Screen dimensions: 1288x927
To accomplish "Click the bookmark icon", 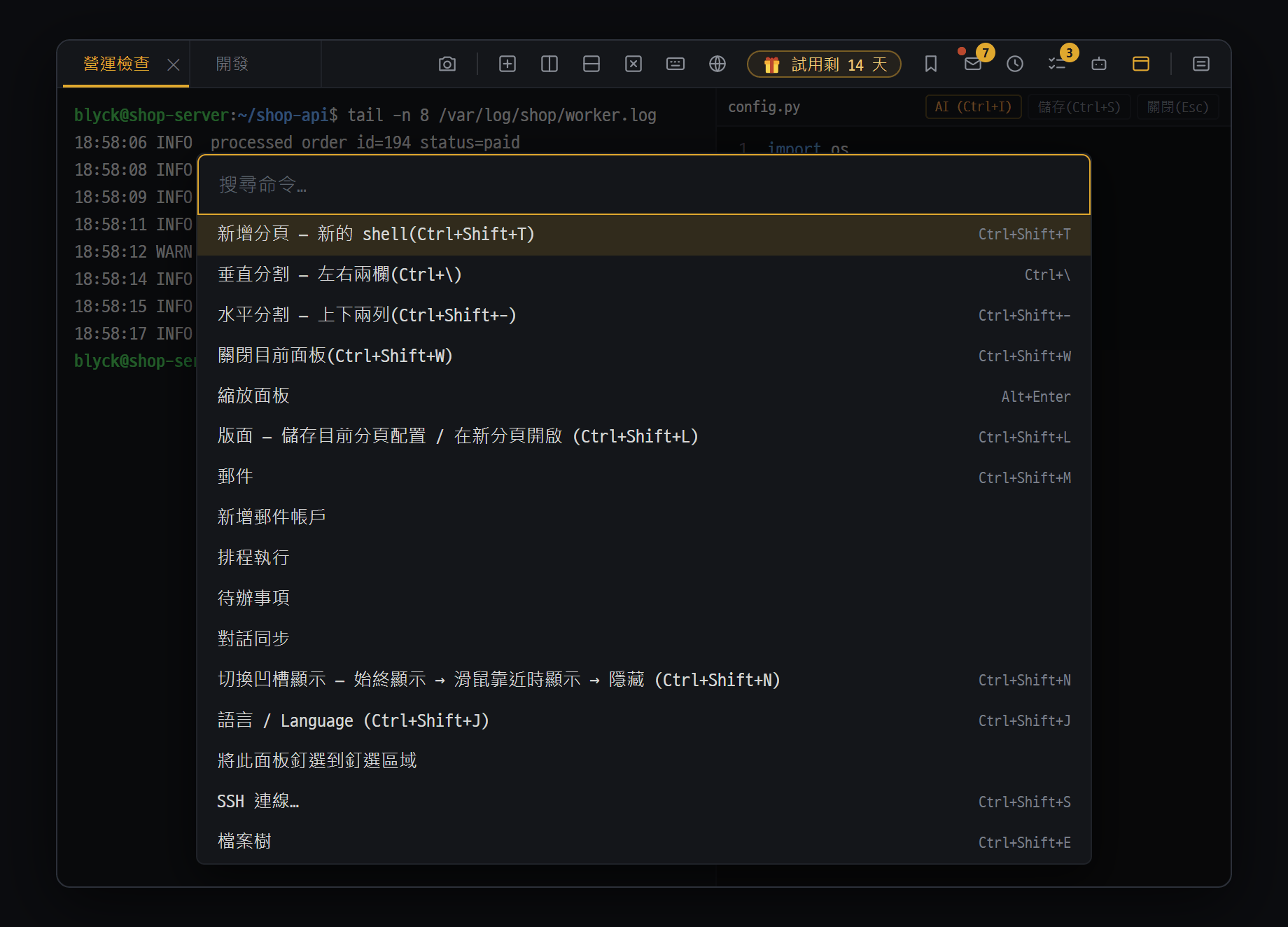I will (931, 64).
